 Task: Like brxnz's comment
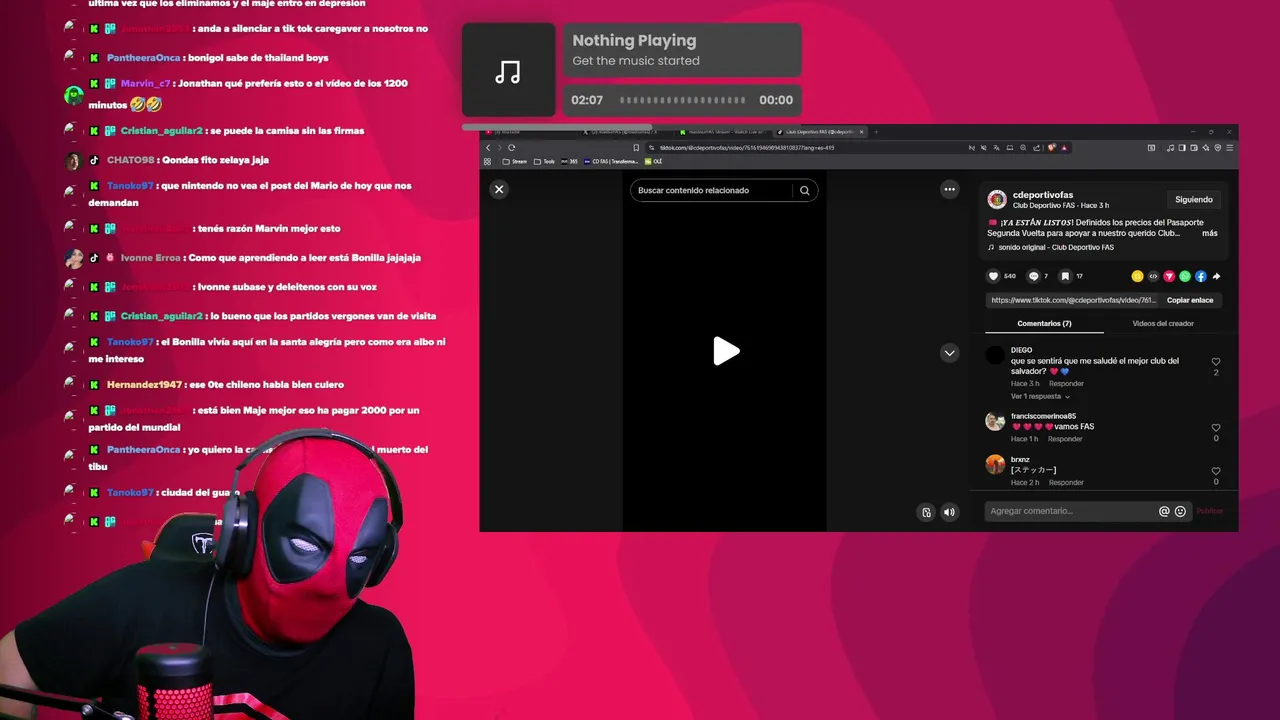point(1216,471)
